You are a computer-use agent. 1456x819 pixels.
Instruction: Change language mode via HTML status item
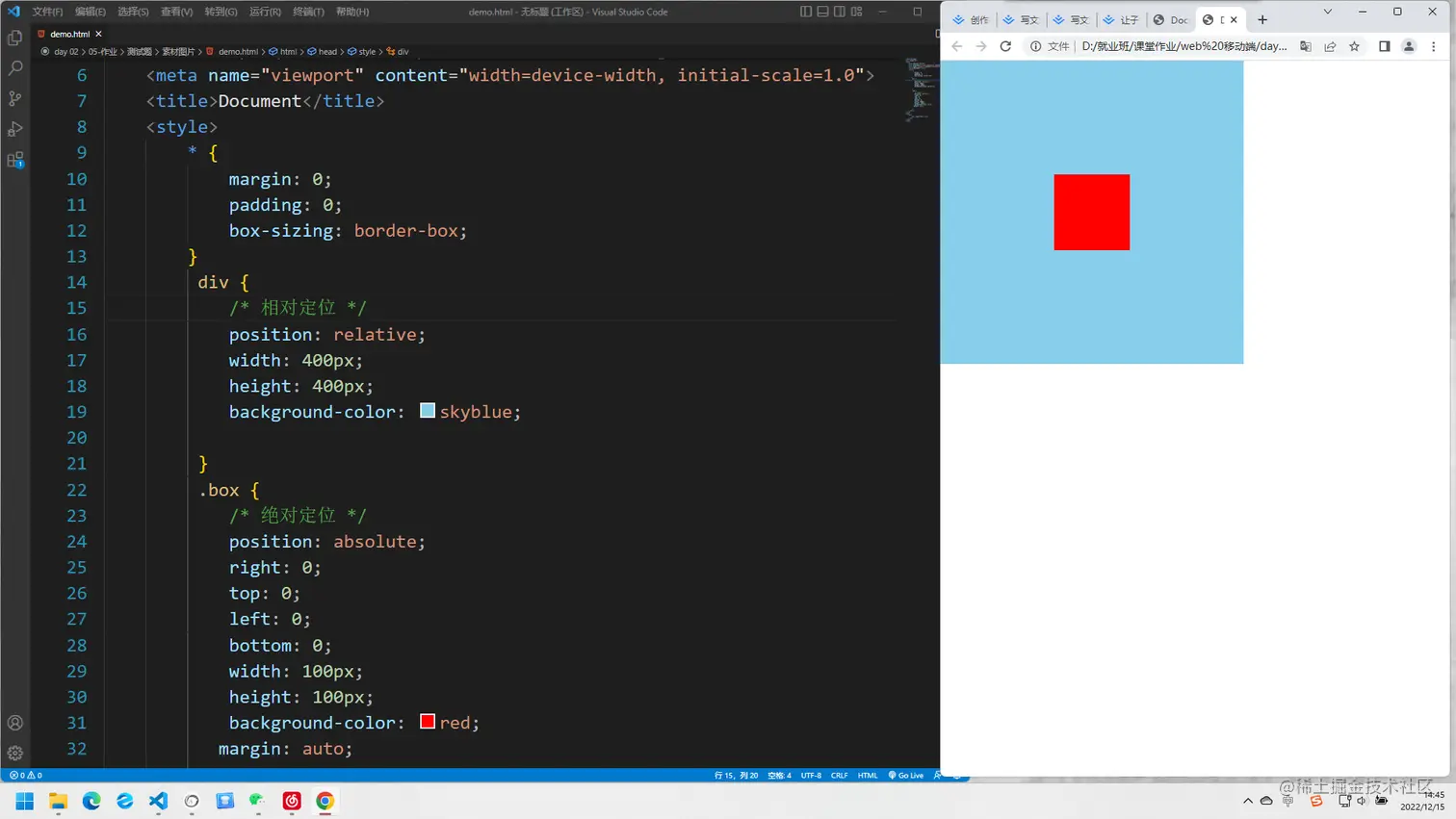[868, 775]
